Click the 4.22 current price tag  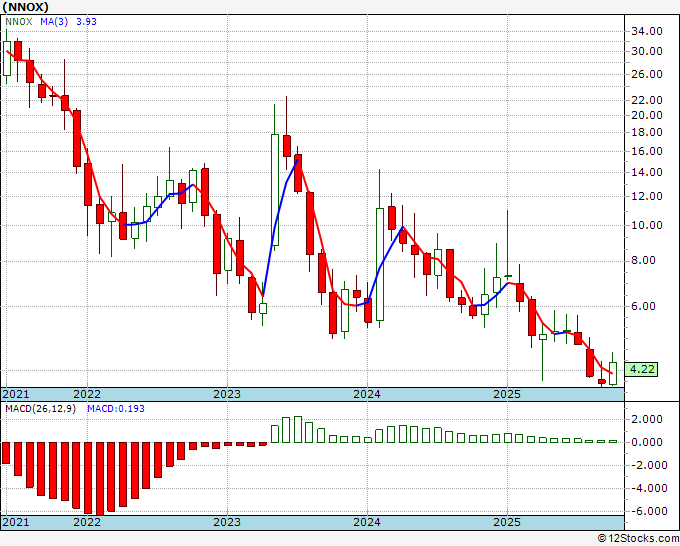pyautogui.click(x=642, y=370)
